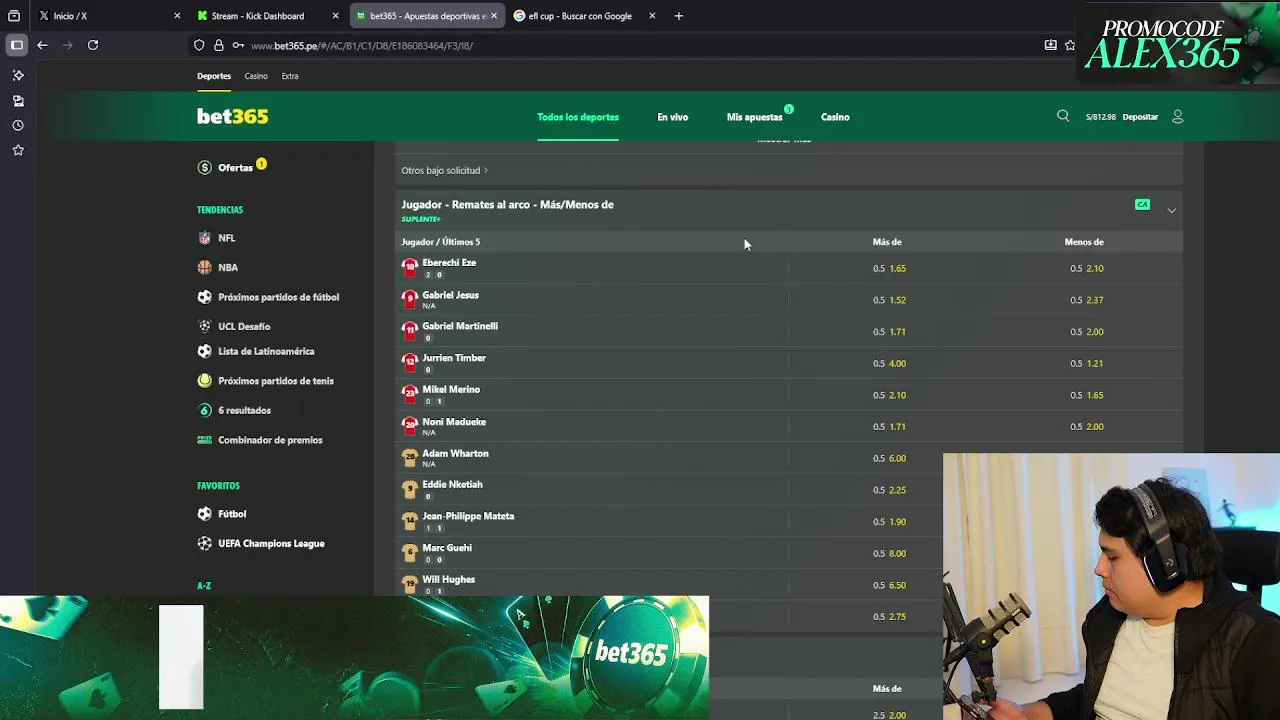Toggle the browser sidebar panel icon
The image size is (1280, 720).
[17, 45]
